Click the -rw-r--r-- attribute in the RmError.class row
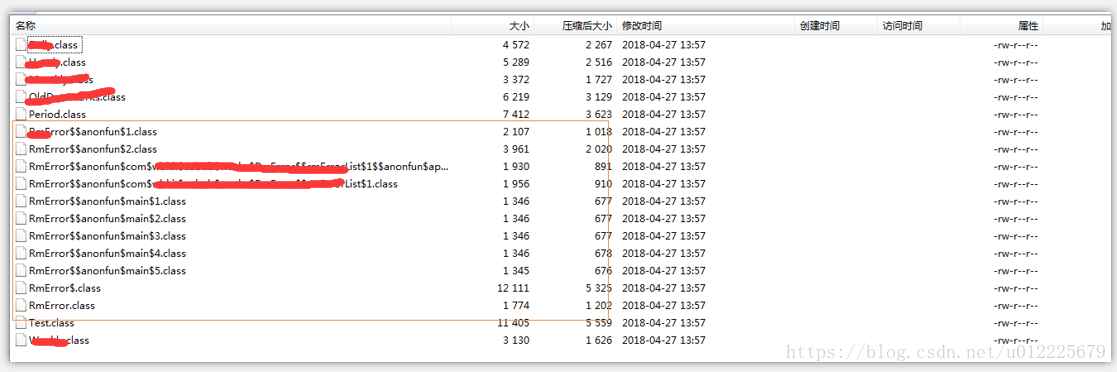The width and height of the screenshot is (1117, 372). 1016,306
